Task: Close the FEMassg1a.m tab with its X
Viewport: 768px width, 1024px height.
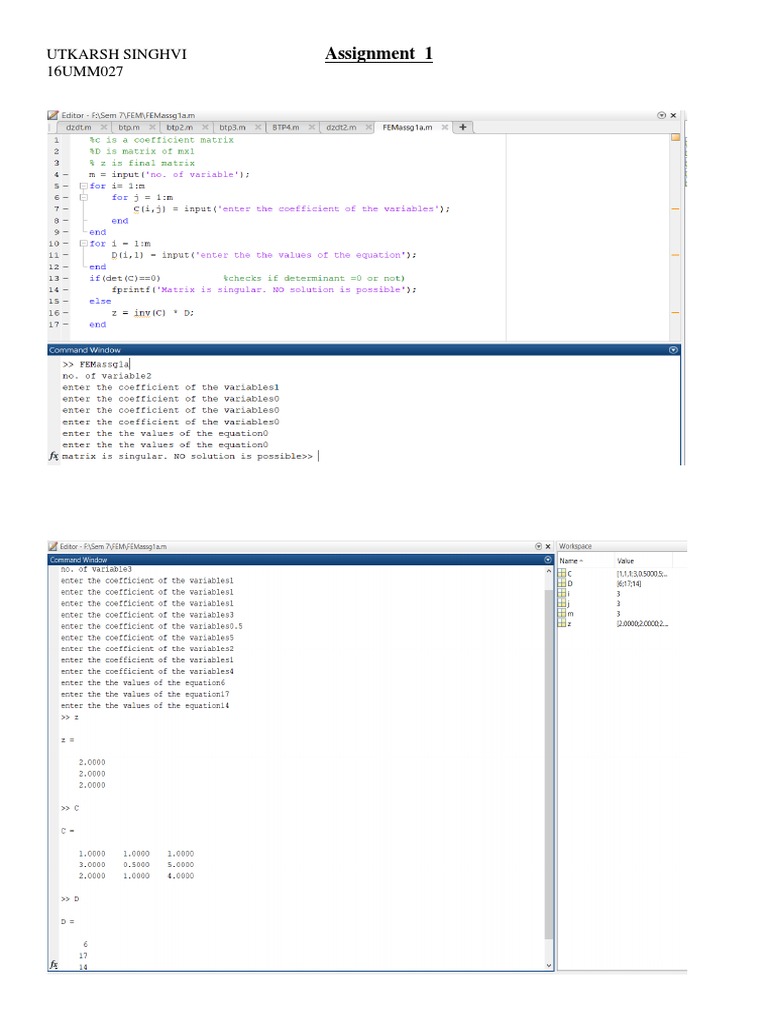Action: 445,127
